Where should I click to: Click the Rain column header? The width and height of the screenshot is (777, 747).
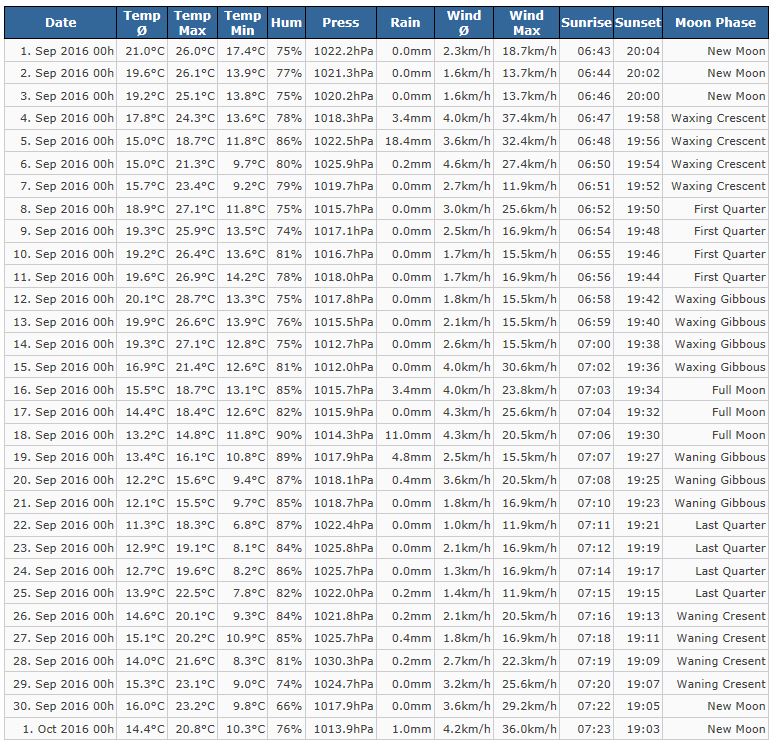click(405, 23)
